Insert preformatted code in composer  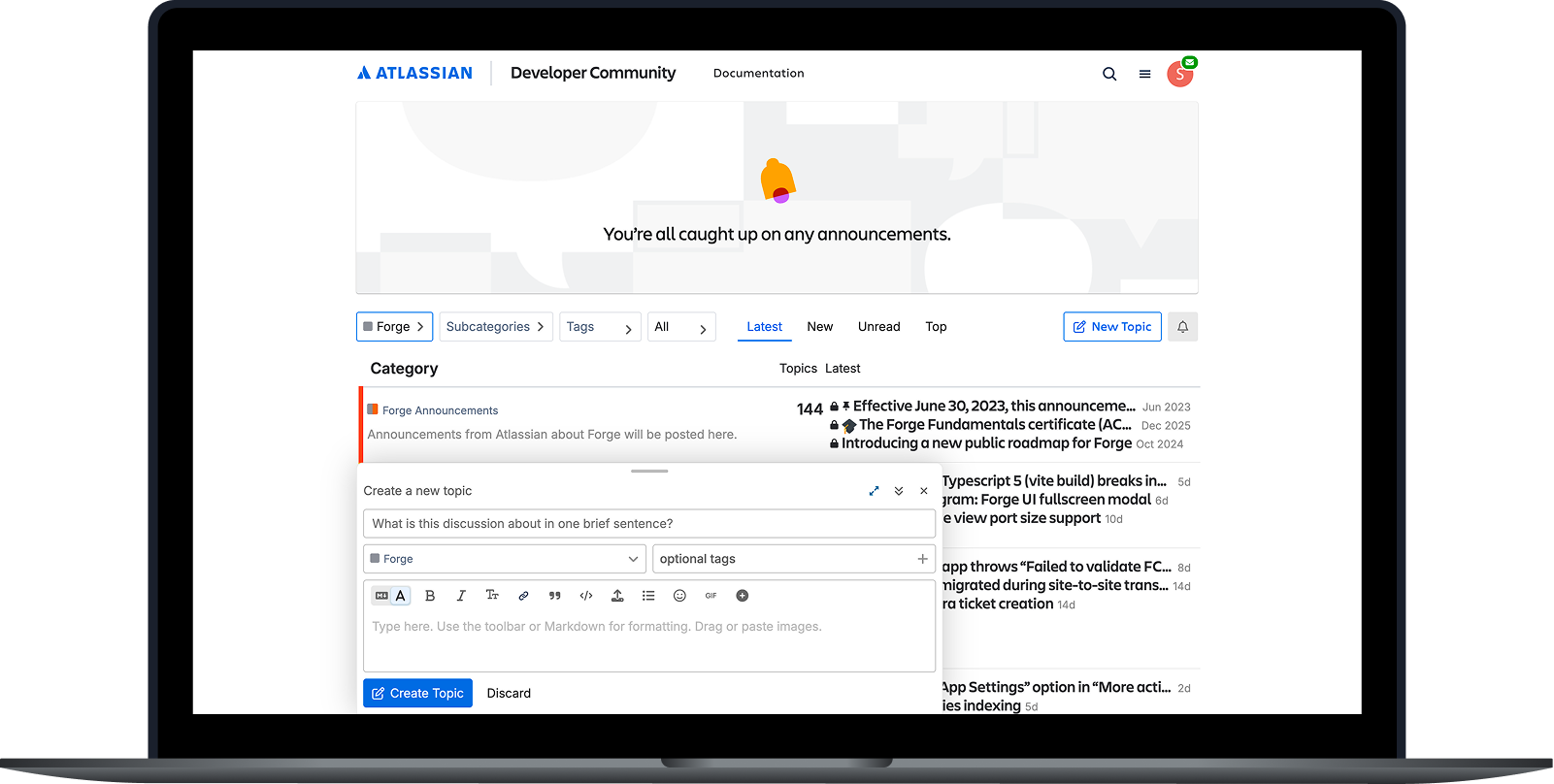(x=586, y=596)
